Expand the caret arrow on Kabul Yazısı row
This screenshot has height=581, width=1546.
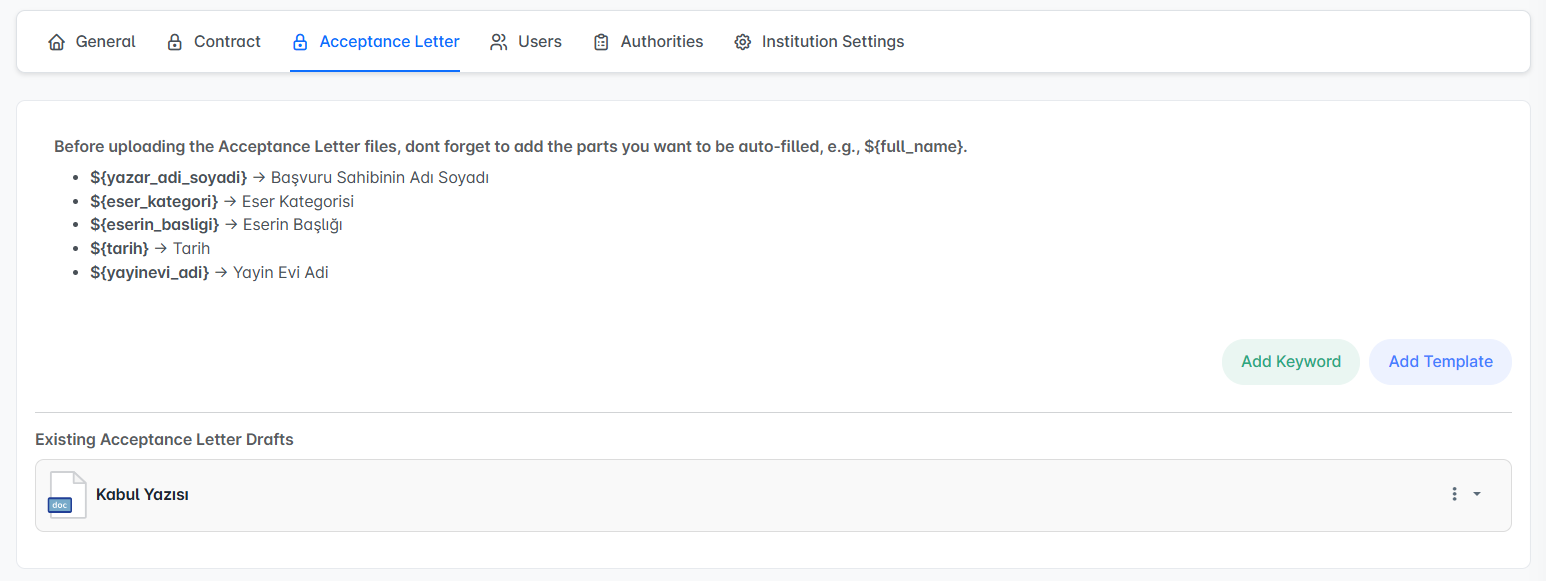click(x=1477, y=494)
